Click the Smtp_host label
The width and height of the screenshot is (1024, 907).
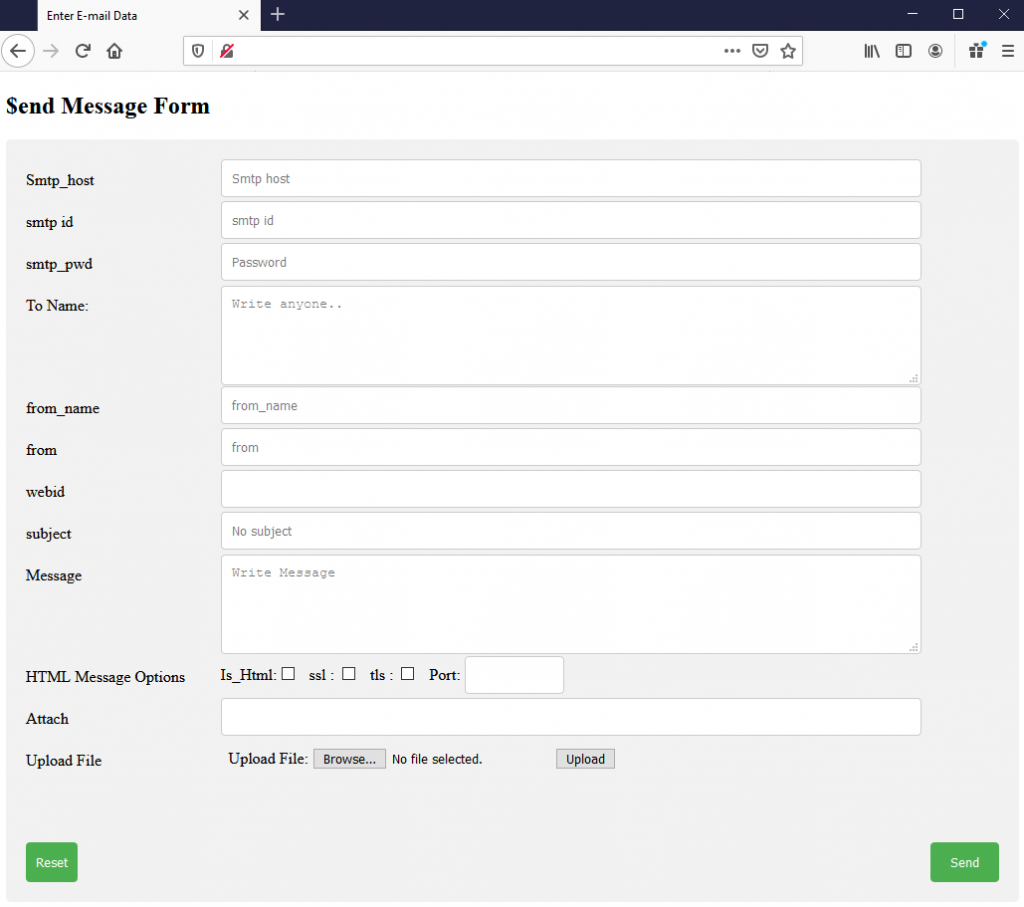point(60,180)
